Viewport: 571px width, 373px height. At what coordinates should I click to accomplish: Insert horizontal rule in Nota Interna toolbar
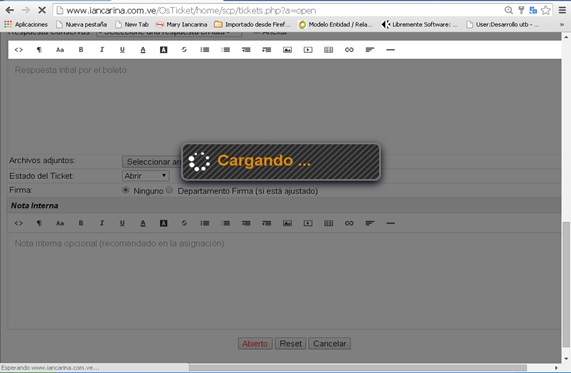[x=390, y=223]
